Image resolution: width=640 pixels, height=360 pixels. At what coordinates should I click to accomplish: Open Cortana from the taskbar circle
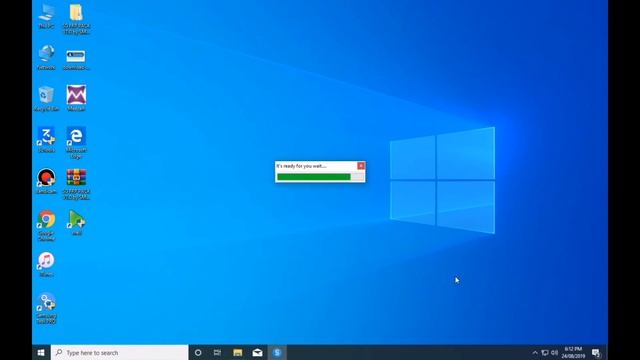pyautogui.click(x=198, y=353)
